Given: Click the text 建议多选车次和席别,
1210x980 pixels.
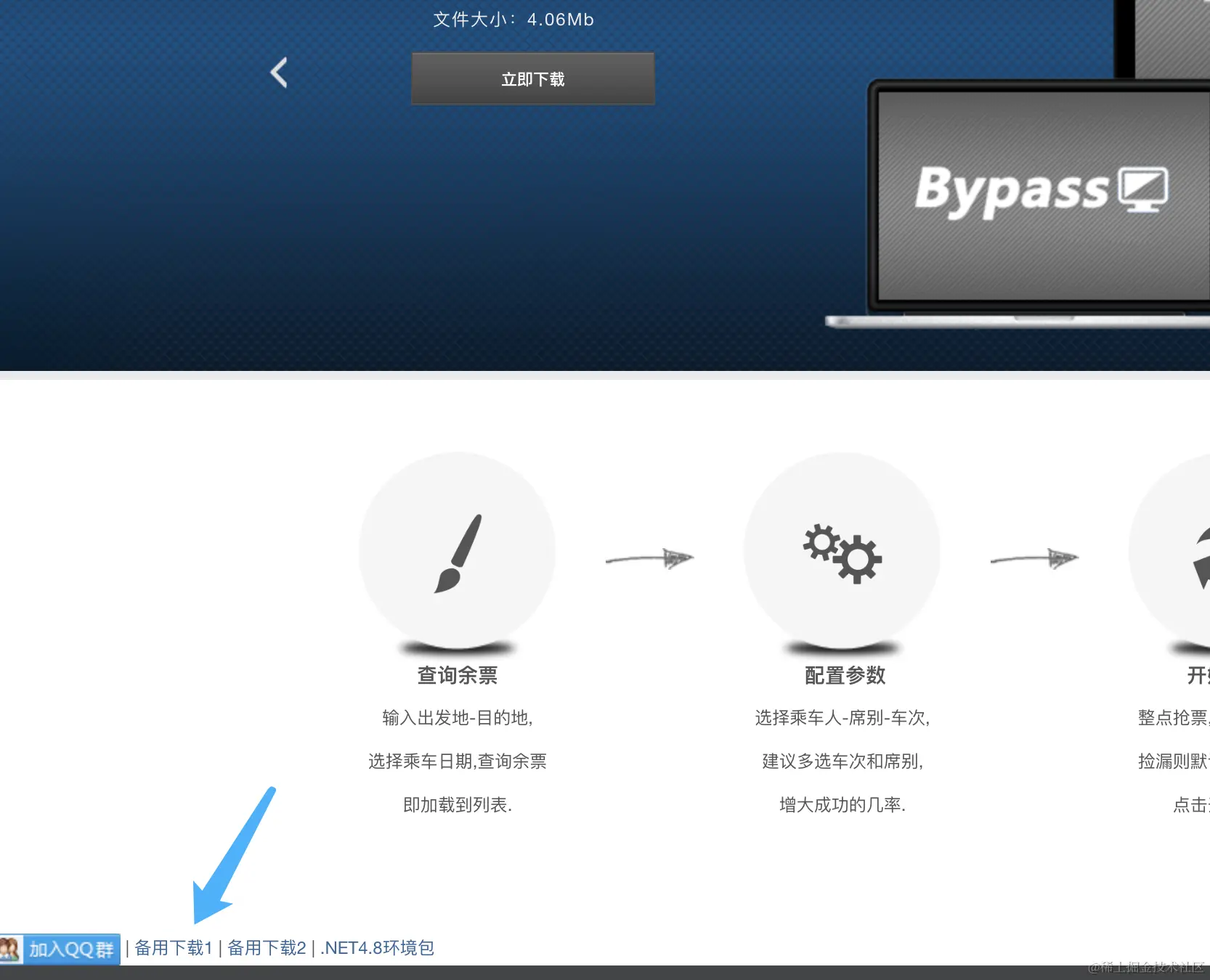Looking at the screenshot, I should coord(842,761).
